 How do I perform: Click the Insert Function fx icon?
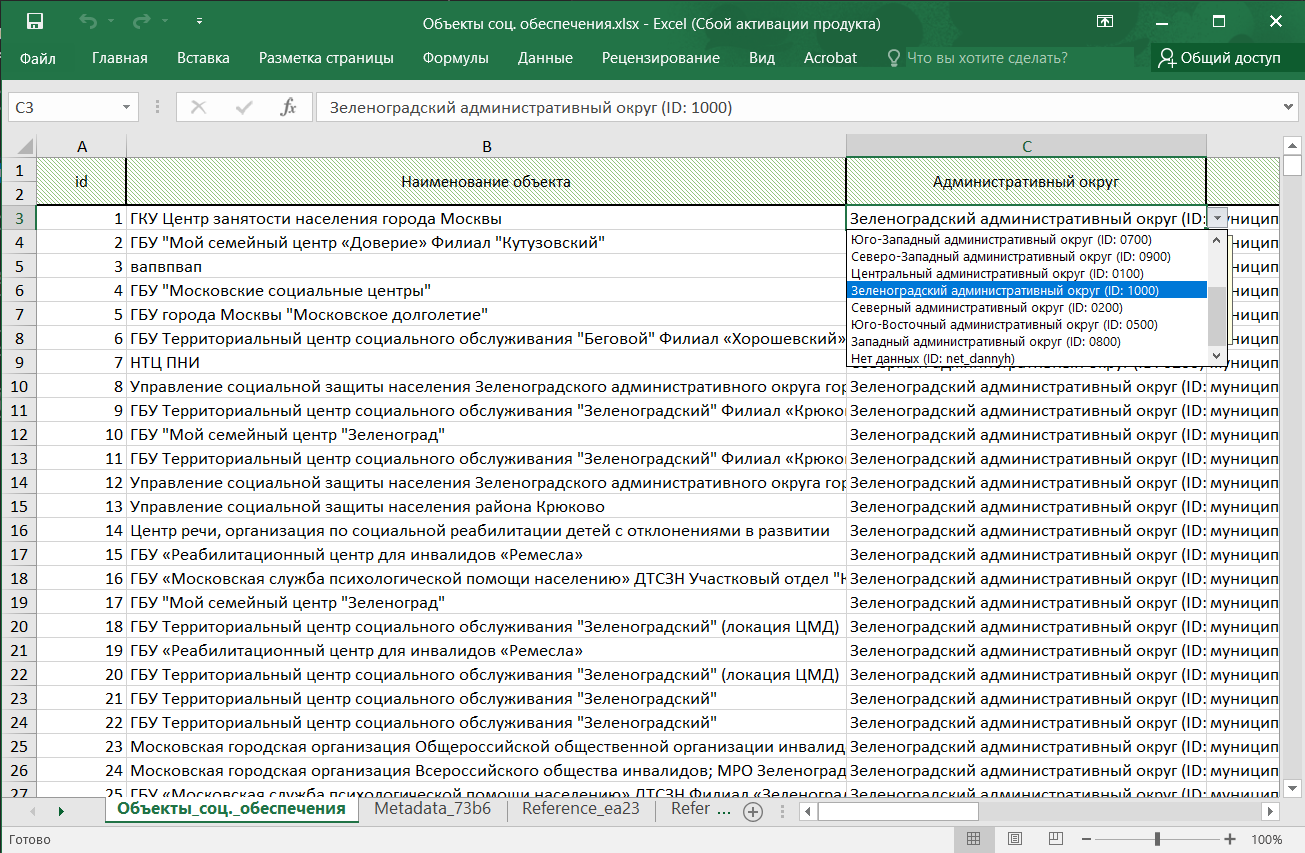tap(288, 108)
